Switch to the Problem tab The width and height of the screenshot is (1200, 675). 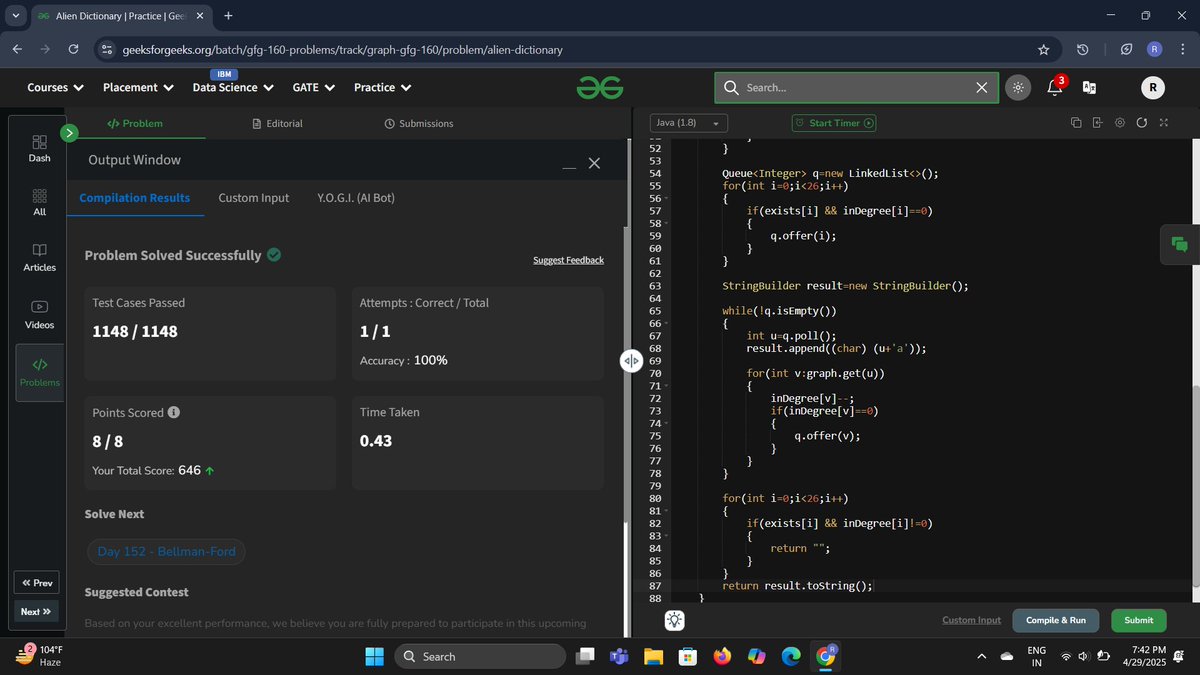click(x=135, y=123)
